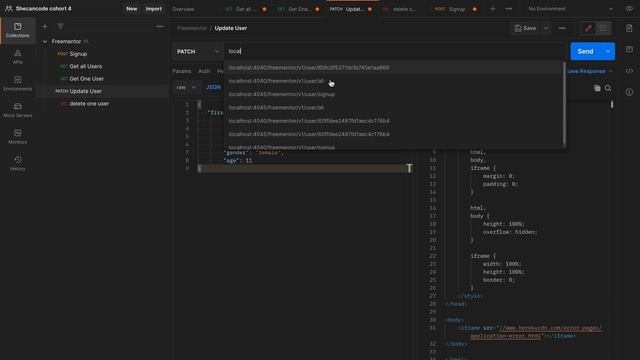Click the Shecancode cohort 4 workspace name
The image size is (640, 360).
tap(44, 9)
